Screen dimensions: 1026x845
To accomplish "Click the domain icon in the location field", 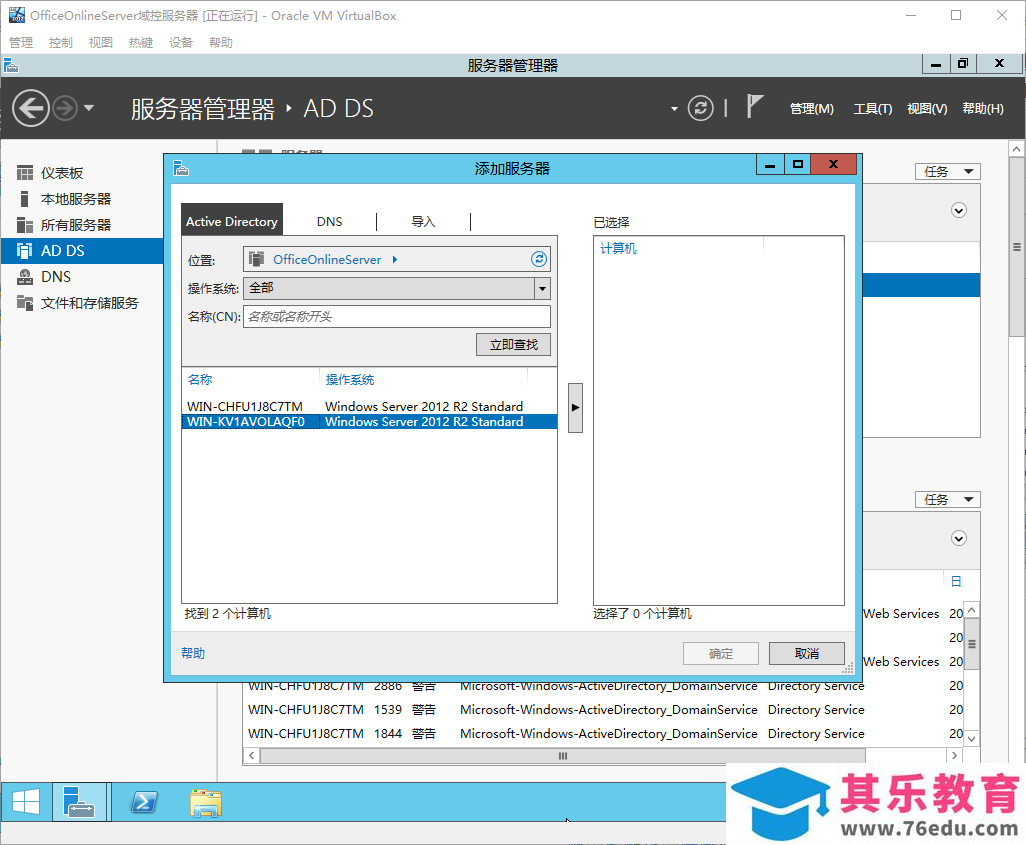I will 256,259.
